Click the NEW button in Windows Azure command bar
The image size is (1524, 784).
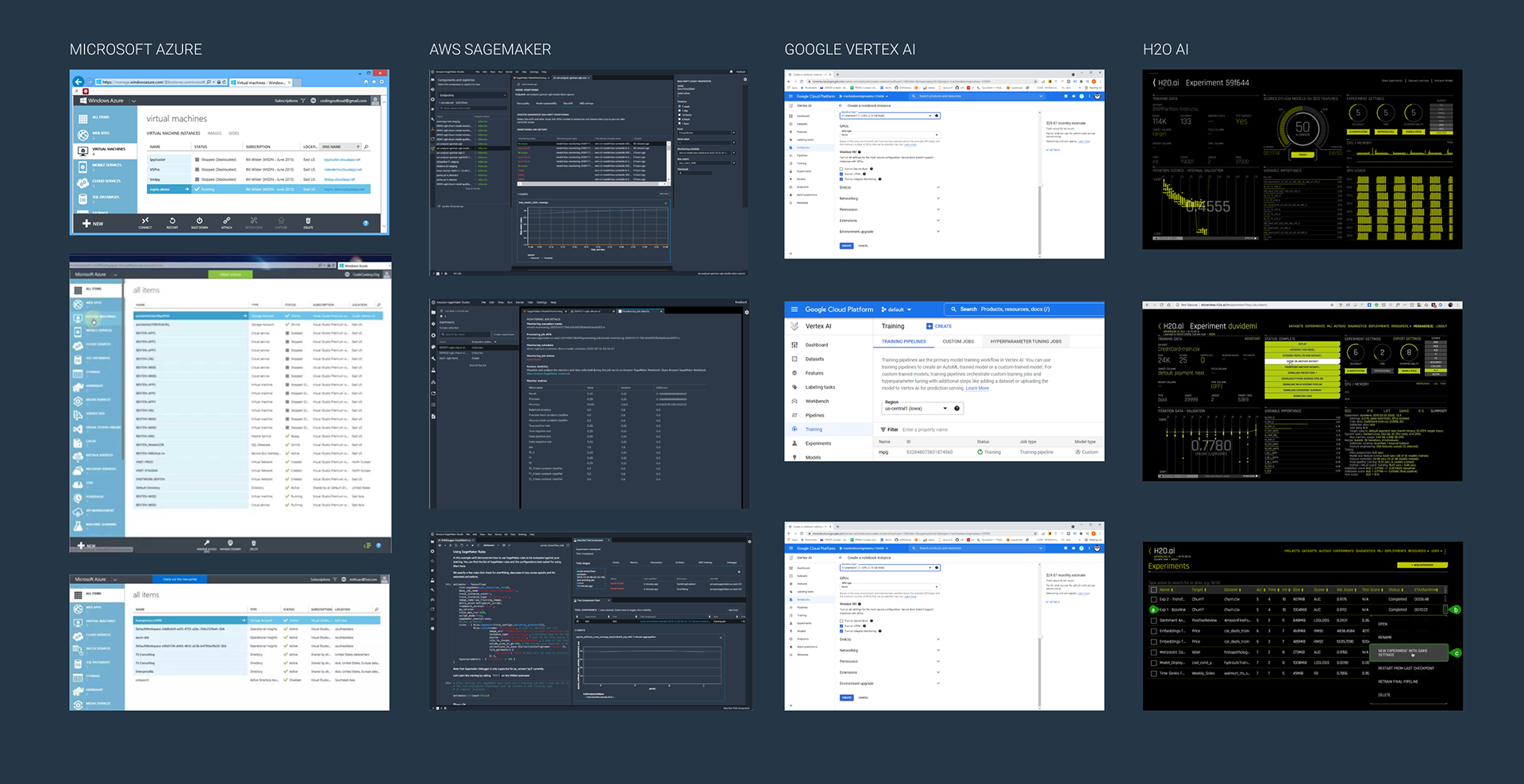click(x=93, y=224)
